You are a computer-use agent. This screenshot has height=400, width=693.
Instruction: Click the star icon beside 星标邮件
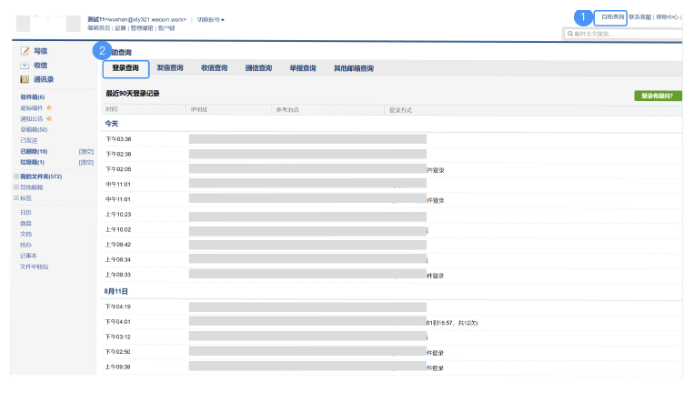[48, 108]
